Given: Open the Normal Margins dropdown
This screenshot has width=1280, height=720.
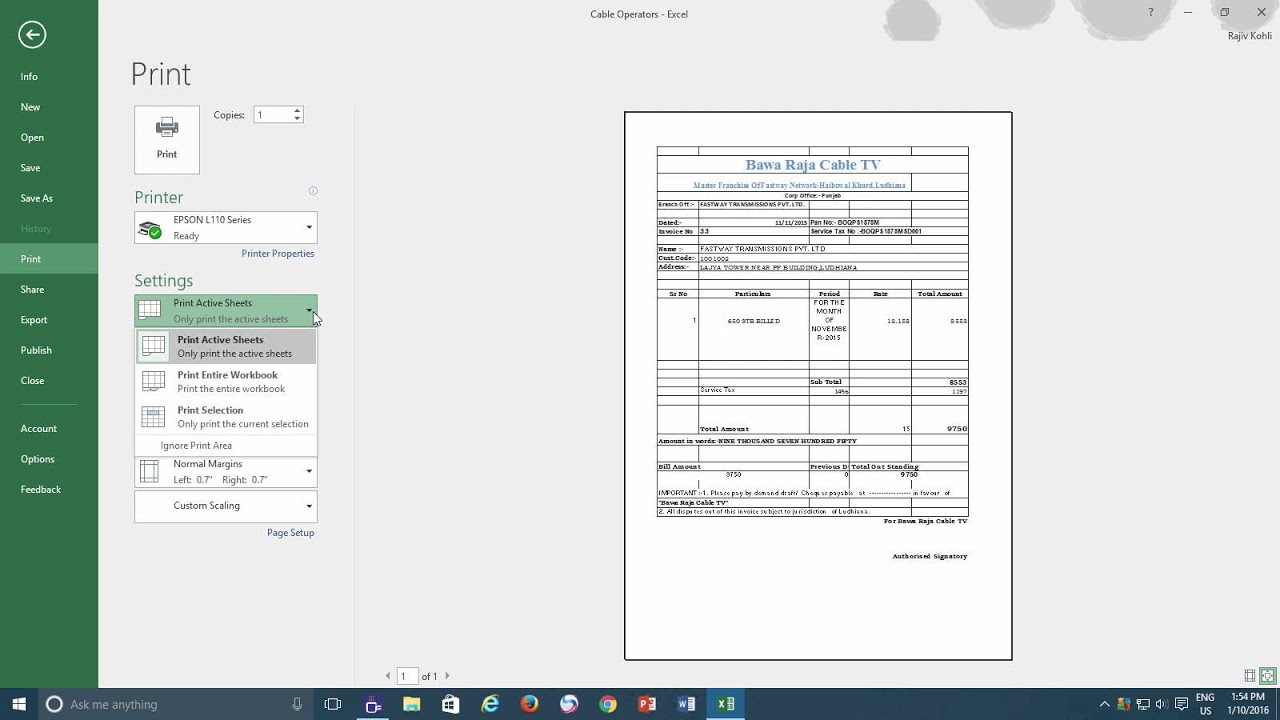Looking at the screenshot, I should [226, 472].
